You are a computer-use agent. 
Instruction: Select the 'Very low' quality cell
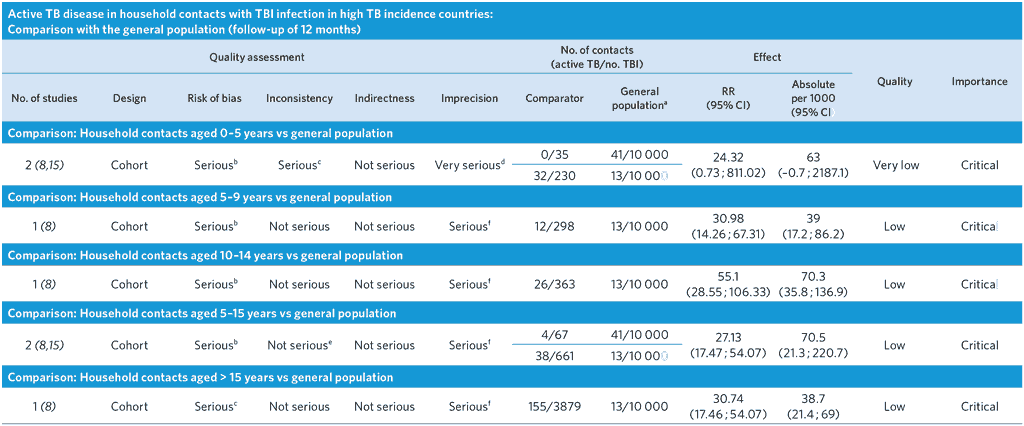pos(895,165)
